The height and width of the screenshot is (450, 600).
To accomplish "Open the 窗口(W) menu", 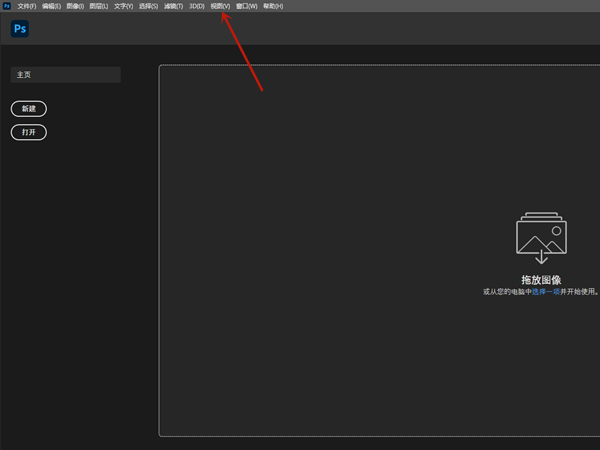I will 246,6.
